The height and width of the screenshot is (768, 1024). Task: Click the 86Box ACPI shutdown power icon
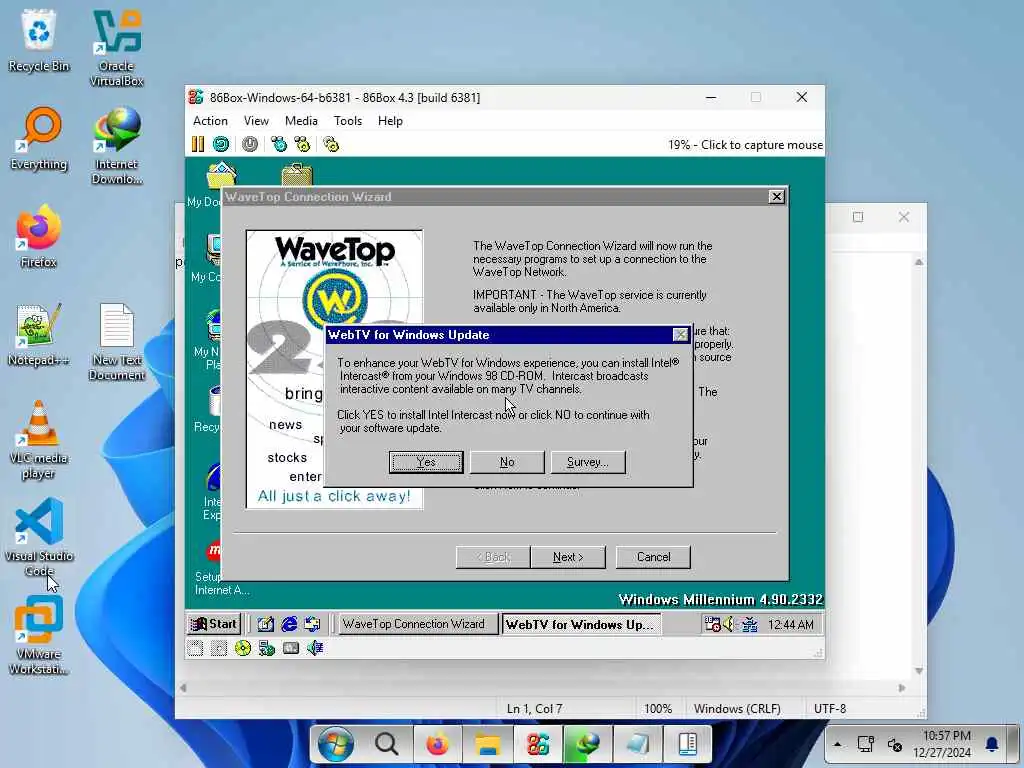[x=249, y=144]
